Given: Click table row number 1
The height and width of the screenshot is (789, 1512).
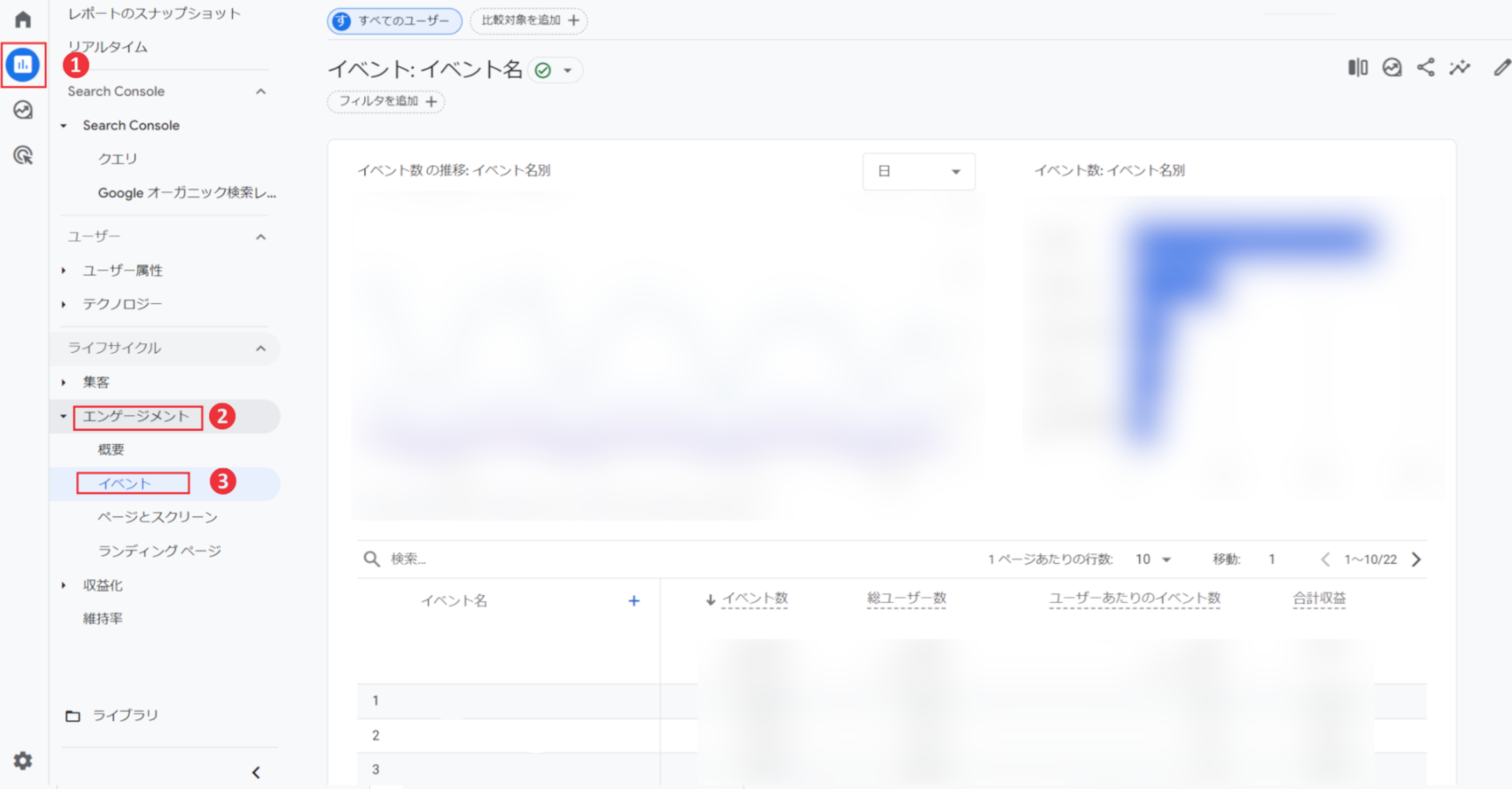Looking at the screenshot, I should click(375, 700).
